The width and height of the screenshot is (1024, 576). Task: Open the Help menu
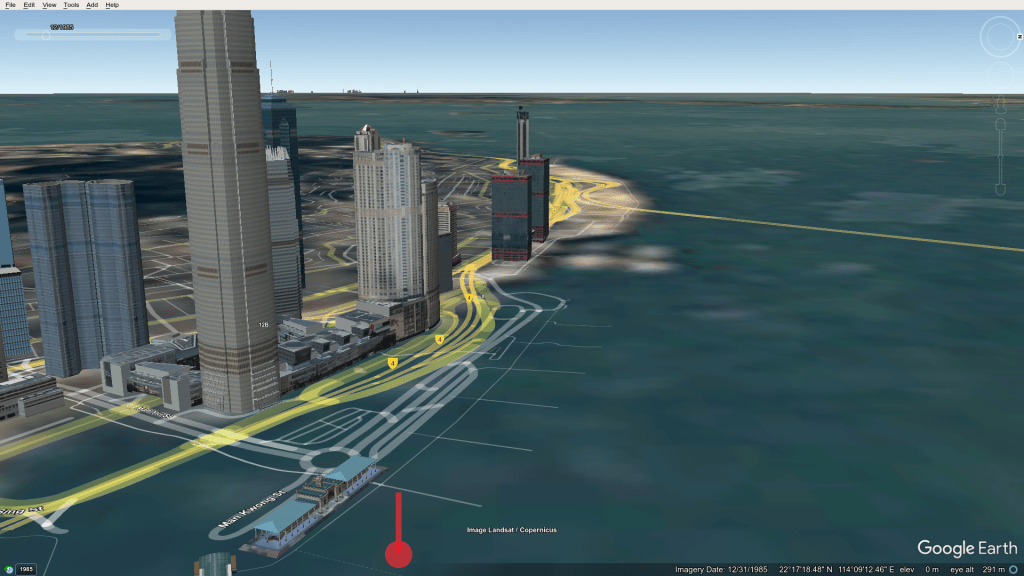point(112,5)
